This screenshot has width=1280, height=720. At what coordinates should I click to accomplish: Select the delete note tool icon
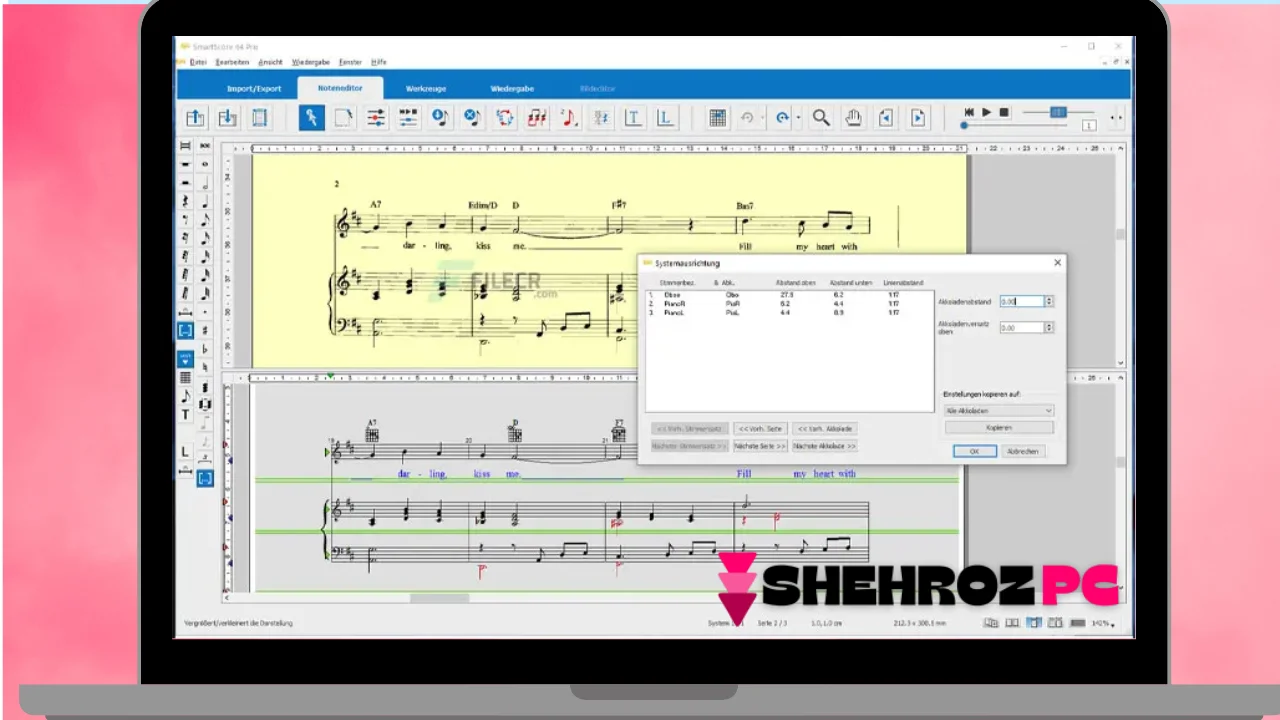coord(472,118)
